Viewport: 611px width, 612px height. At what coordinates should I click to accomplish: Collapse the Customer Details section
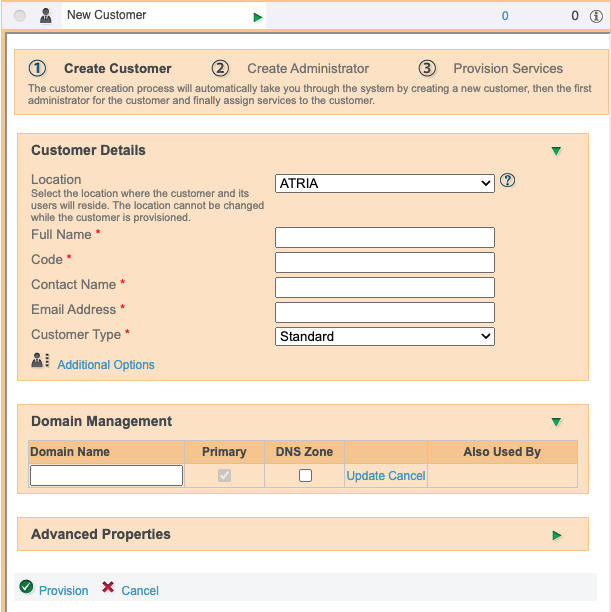pyautogui.click(x=556, y=151)
